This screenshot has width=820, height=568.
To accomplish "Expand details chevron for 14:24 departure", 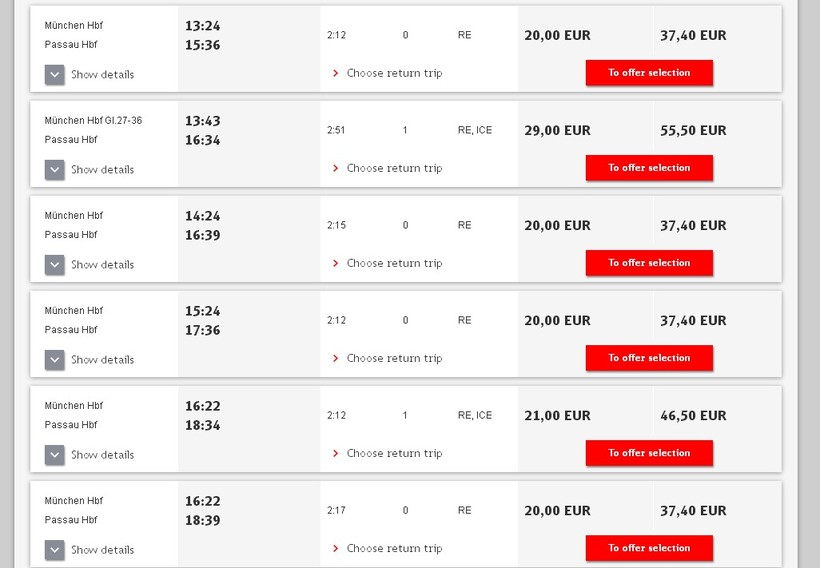I will (x=55, y=265).
